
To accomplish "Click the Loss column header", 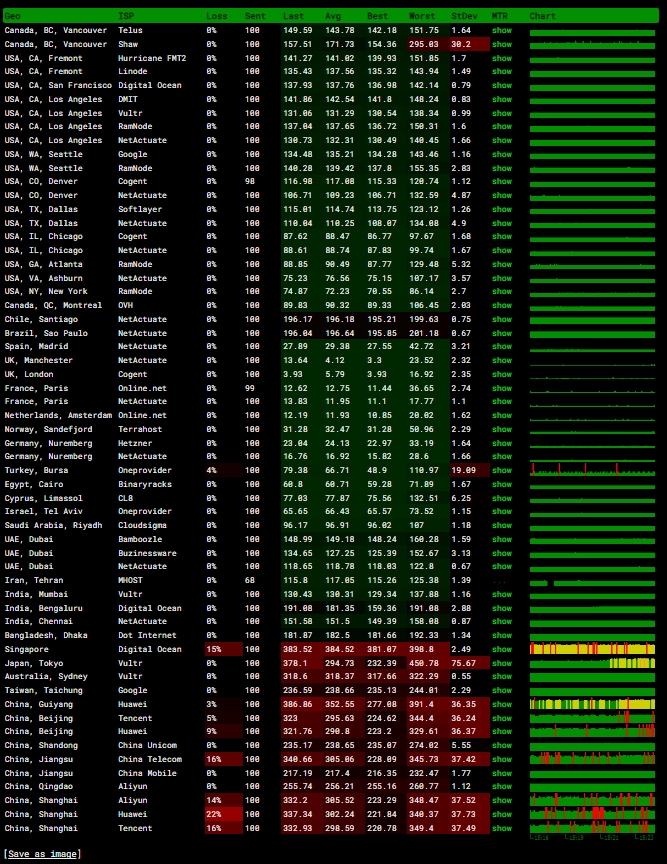I will tap(217, 16).
